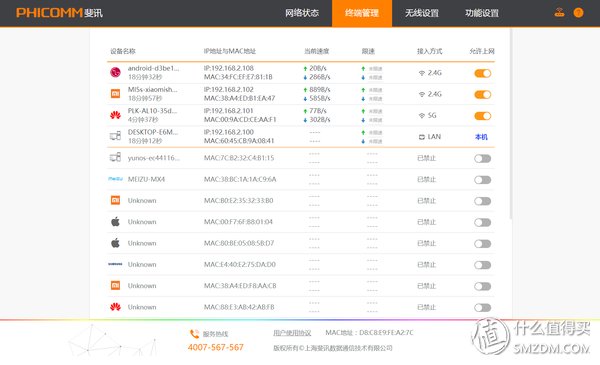The image size is (600, 365).
Task: Open the help question mark icon
Action: tap(578, 13)
